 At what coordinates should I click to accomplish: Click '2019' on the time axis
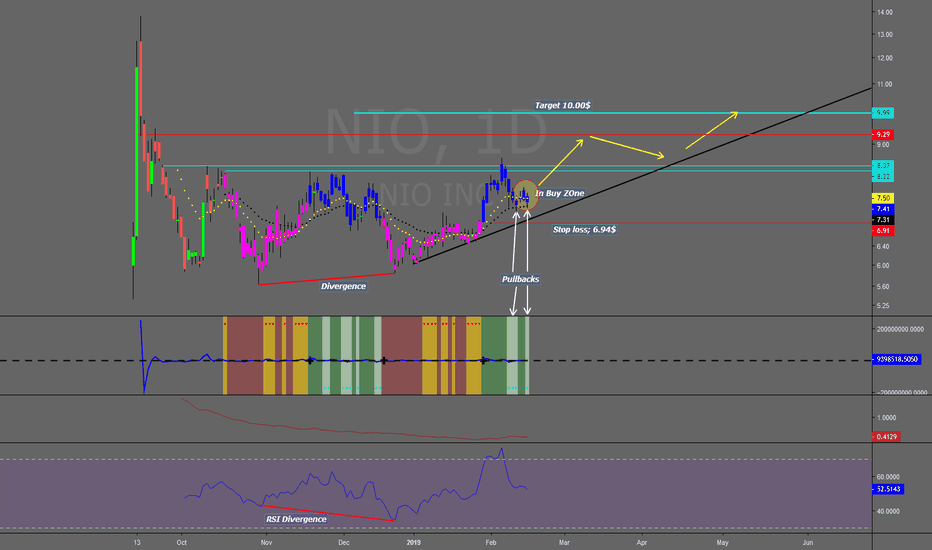[413, 543]
